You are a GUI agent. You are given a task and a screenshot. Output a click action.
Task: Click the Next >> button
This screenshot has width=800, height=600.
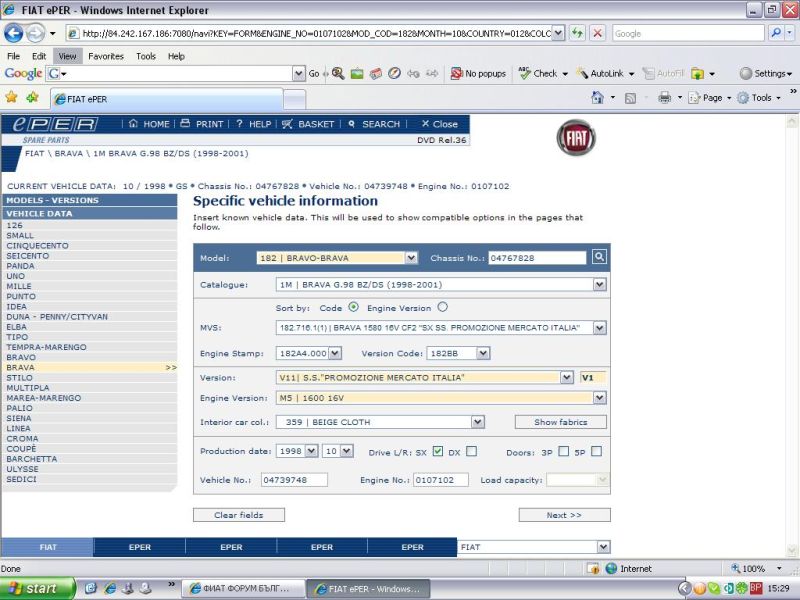tap(564, 515)
